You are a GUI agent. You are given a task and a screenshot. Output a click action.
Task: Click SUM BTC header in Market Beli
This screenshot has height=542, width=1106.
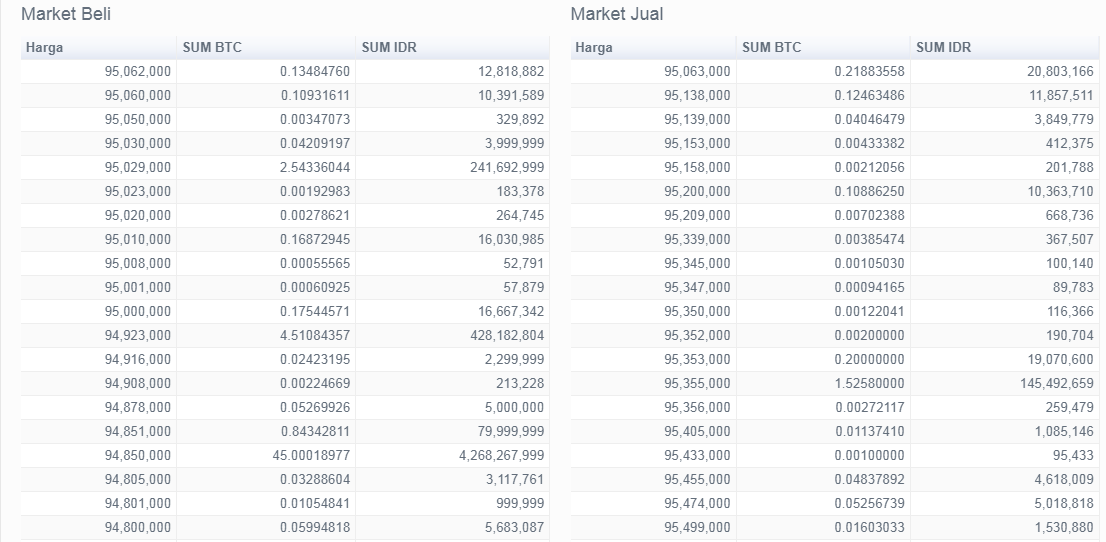click(x=266, y=47)
